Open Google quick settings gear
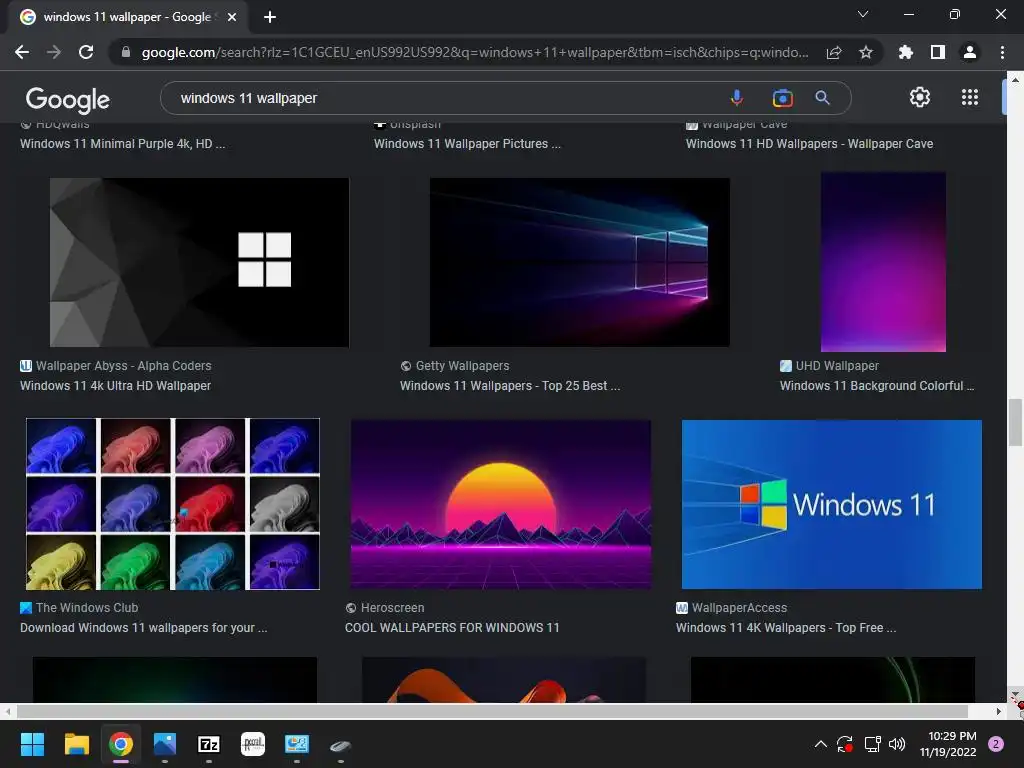Viewport: 1024px width, 768px height. [920, 97]
